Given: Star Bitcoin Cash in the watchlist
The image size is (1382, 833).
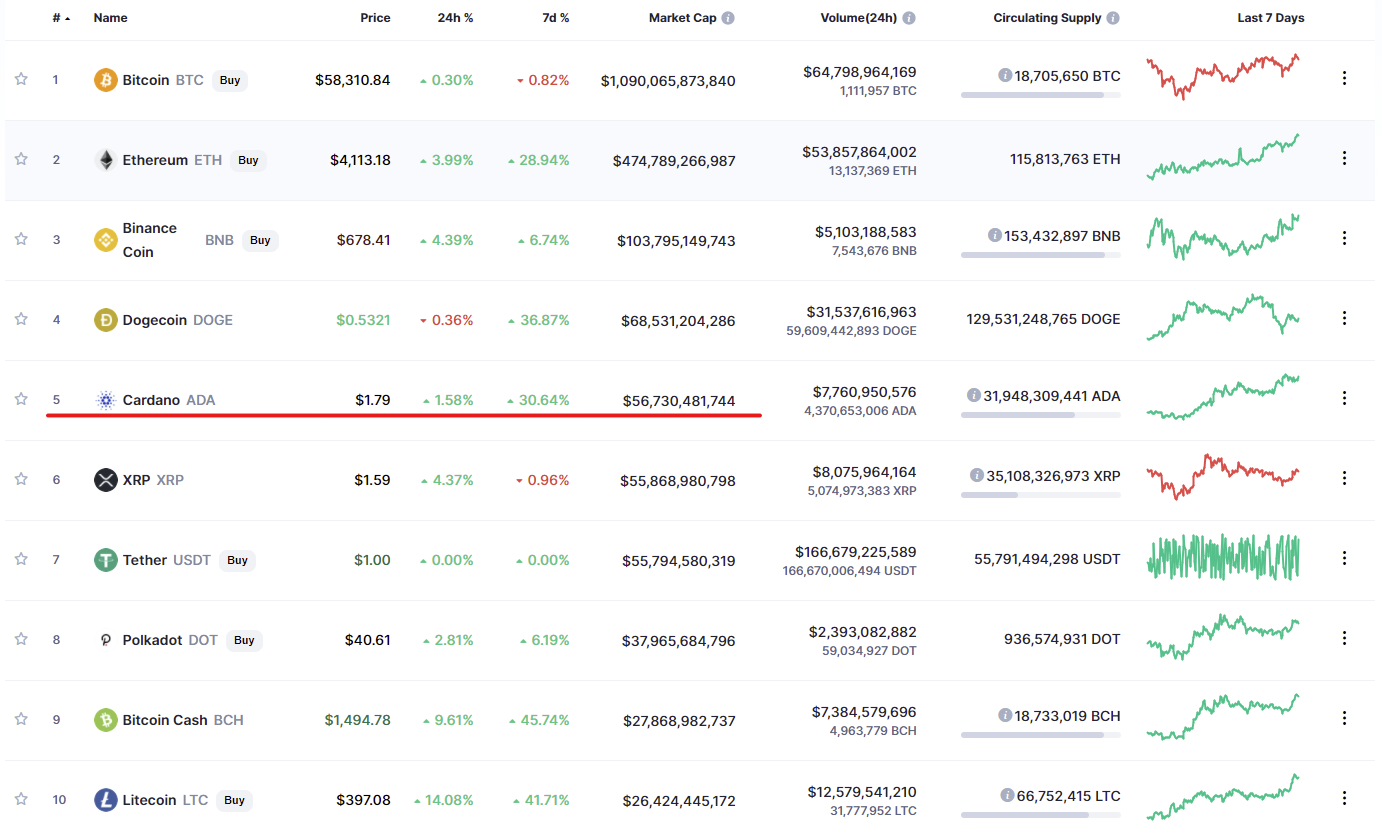Looking at the screenshot, I should [21, 719].
